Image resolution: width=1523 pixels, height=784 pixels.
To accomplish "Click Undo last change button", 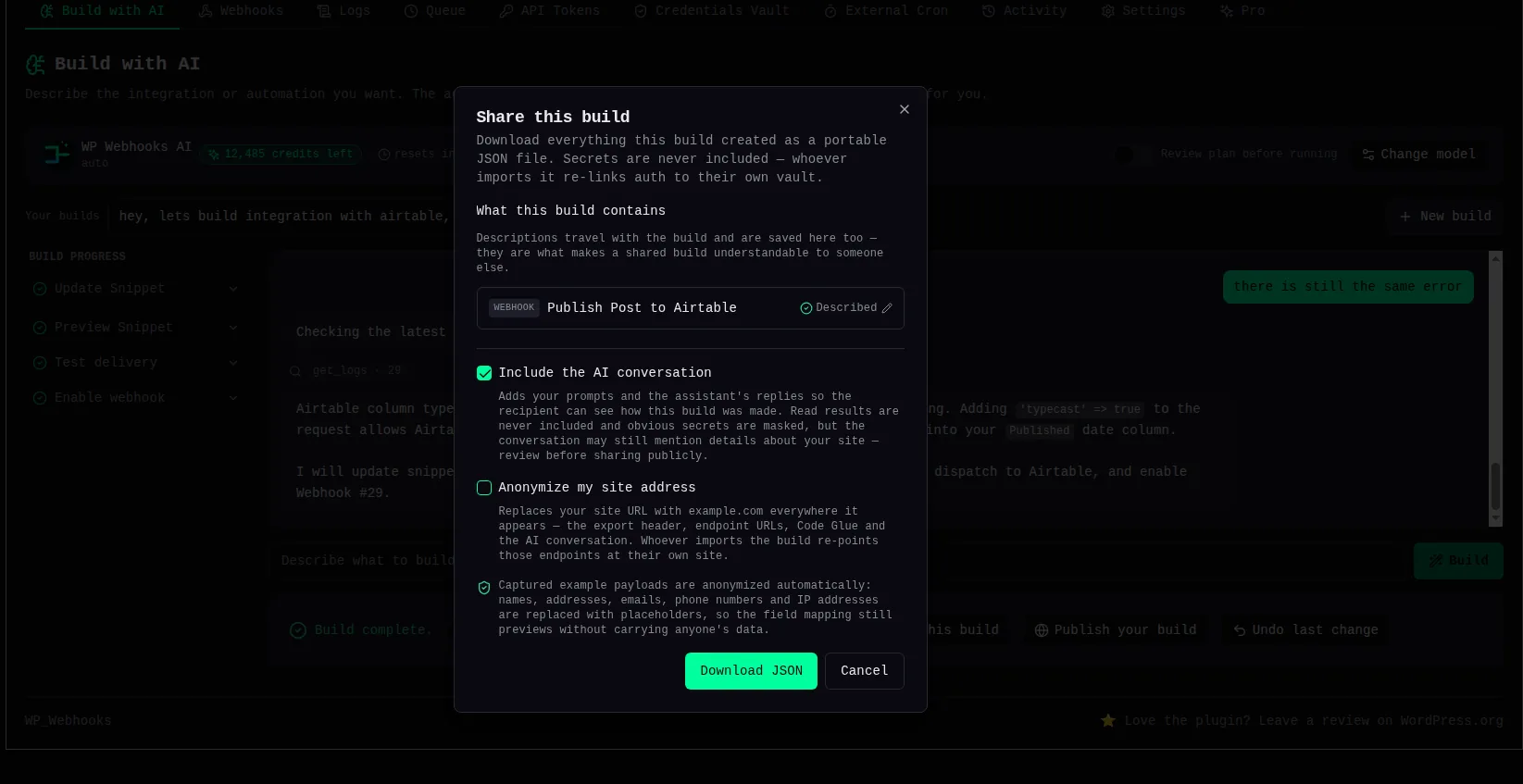I will (x=1305, y=630).
